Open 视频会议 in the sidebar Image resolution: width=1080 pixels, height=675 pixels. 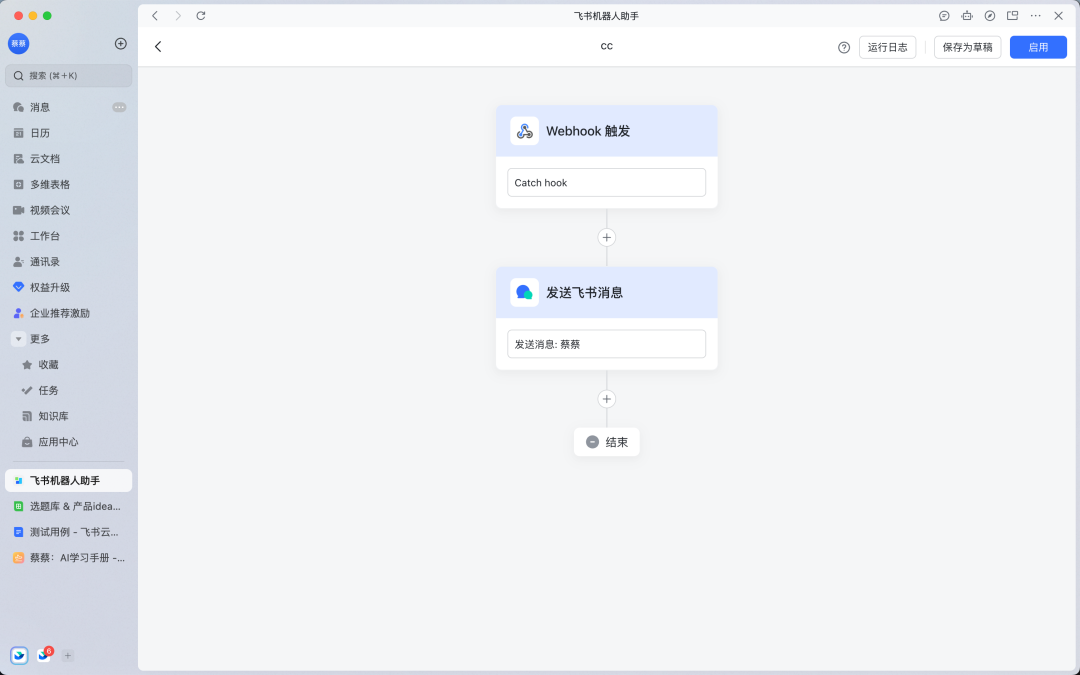tap(68, 210)
